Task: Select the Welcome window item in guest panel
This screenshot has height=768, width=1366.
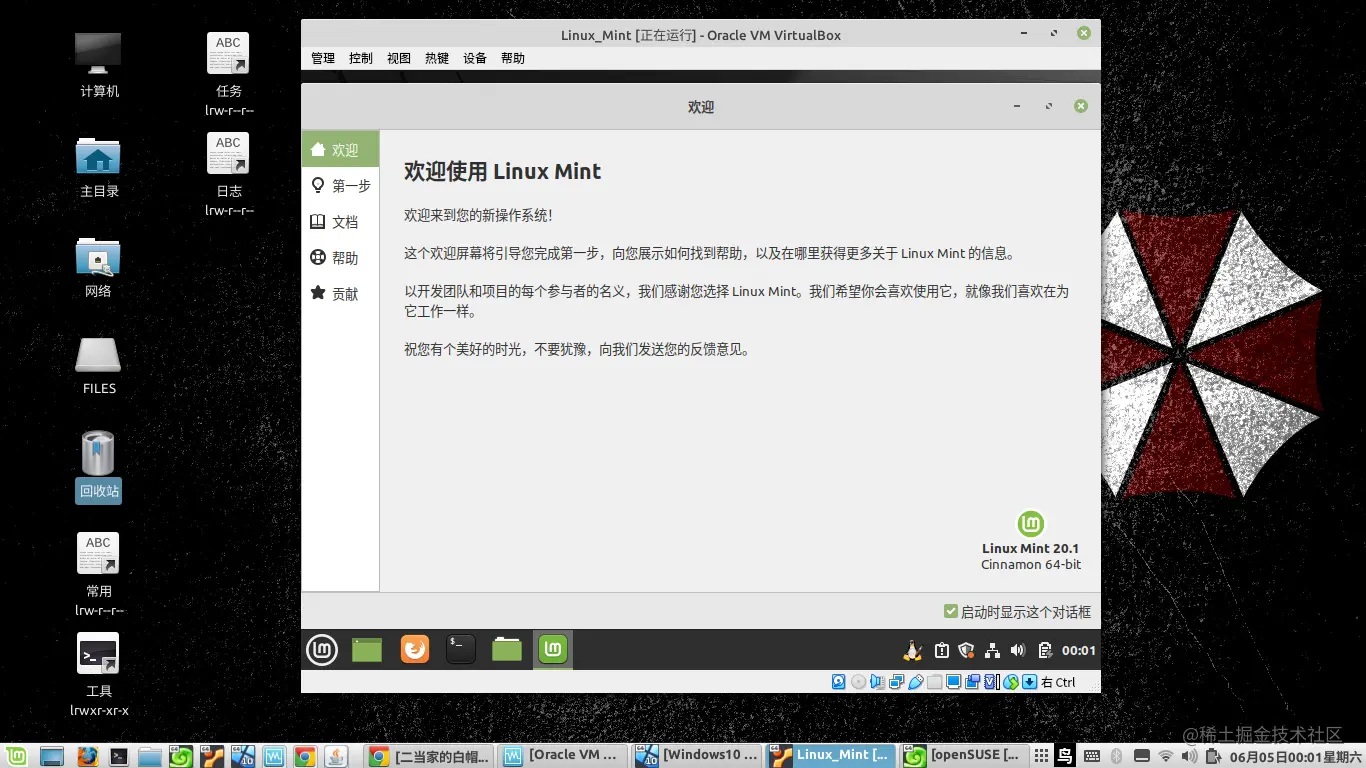Action: click(x=553, y=650)
